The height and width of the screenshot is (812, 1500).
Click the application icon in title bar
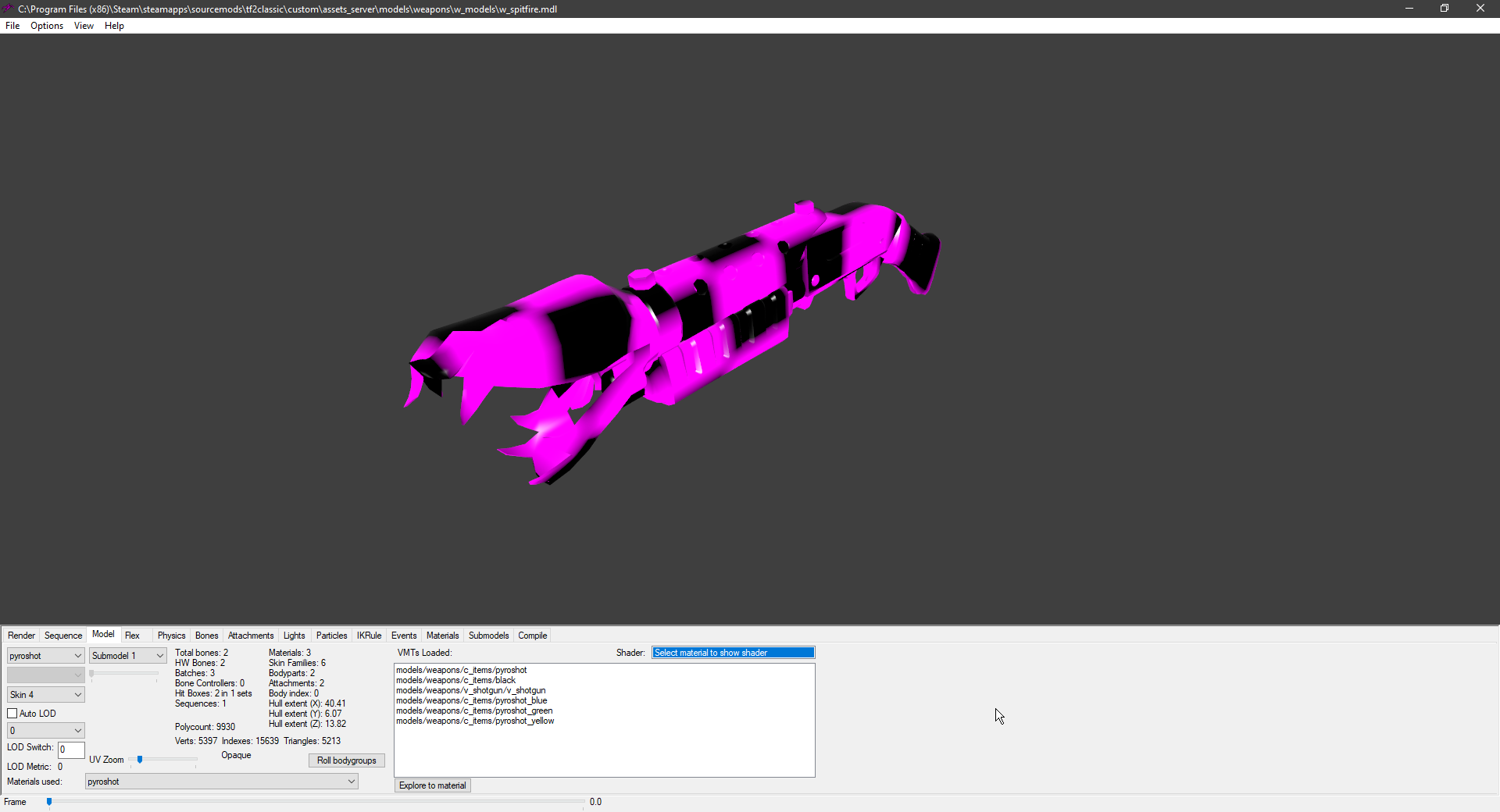tap(8, 9)
